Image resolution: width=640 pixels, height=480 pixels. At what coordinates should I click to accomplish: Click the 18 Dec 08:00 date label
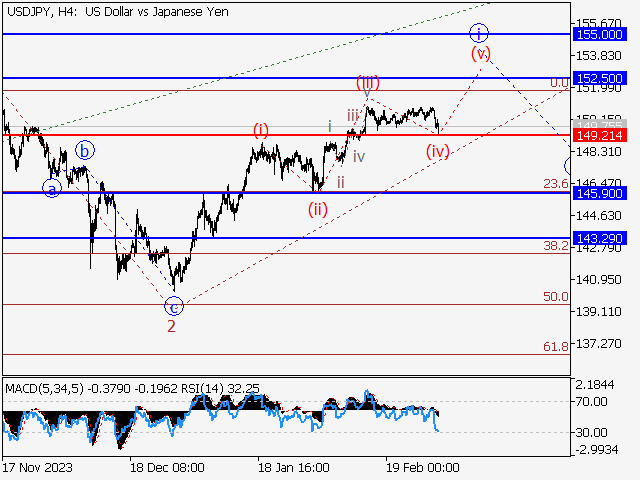pyautogui.click(x=167, y=467)
